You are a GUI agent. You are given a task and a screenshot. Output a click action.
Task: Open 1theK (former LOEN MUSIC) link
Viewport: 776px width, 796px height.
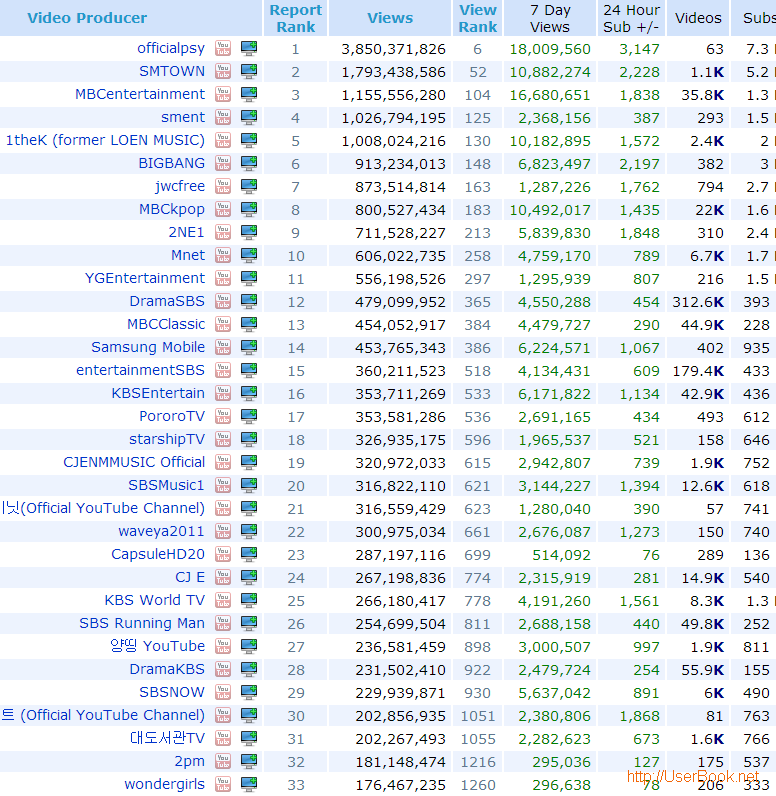coord(105,140)
